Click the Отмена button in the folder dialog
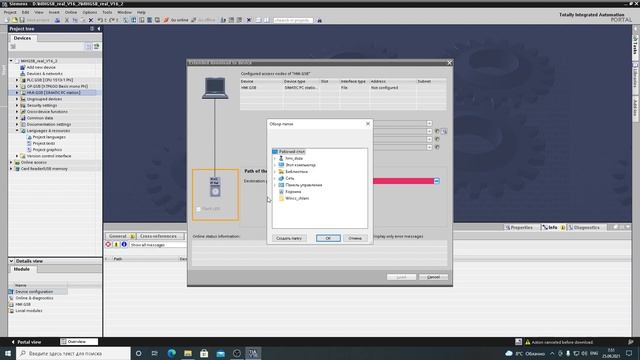 [x=355, y=238]
